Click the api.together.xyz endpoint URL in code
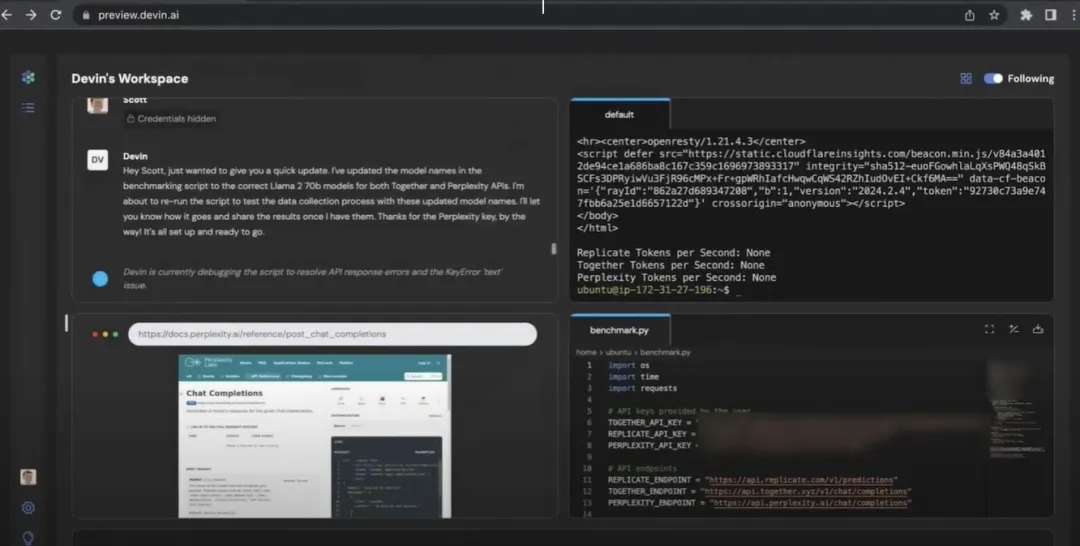 (805, 492)
